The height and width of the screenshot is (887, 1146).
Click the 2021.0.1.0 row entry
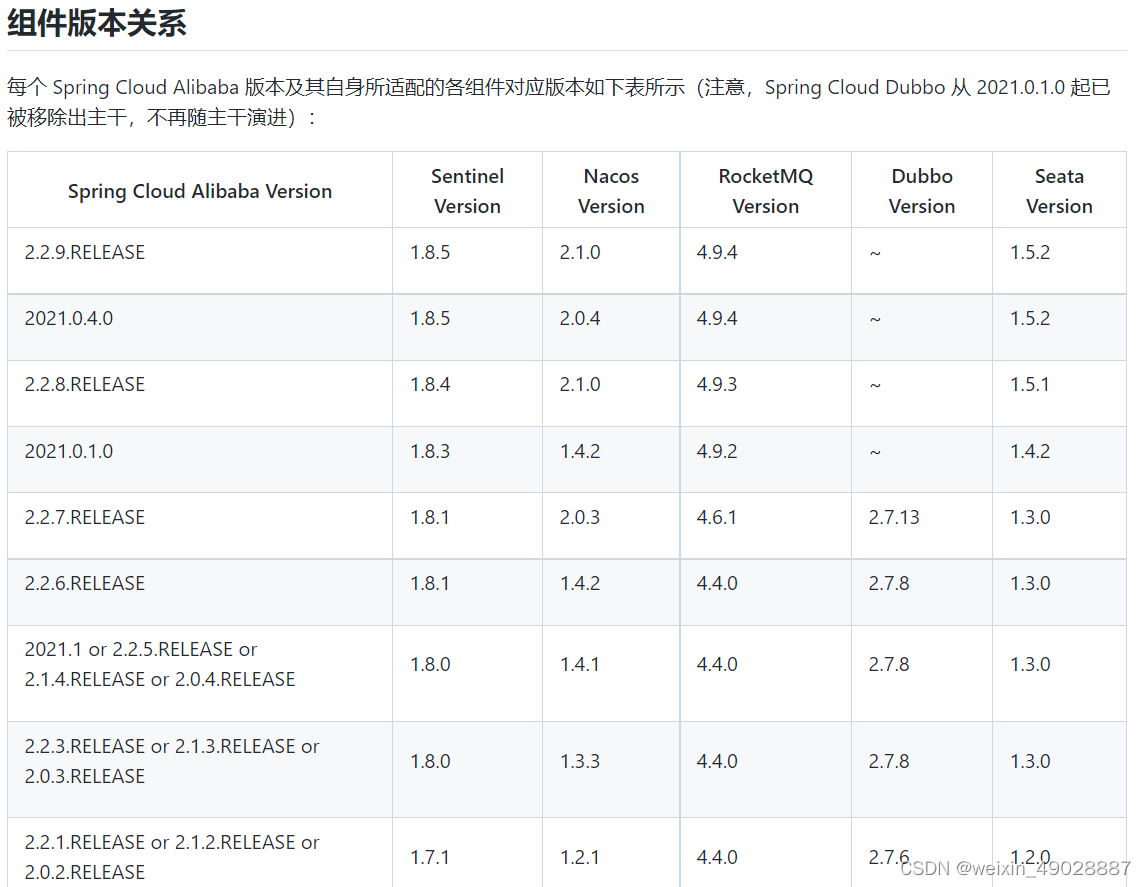pos(67,451)
